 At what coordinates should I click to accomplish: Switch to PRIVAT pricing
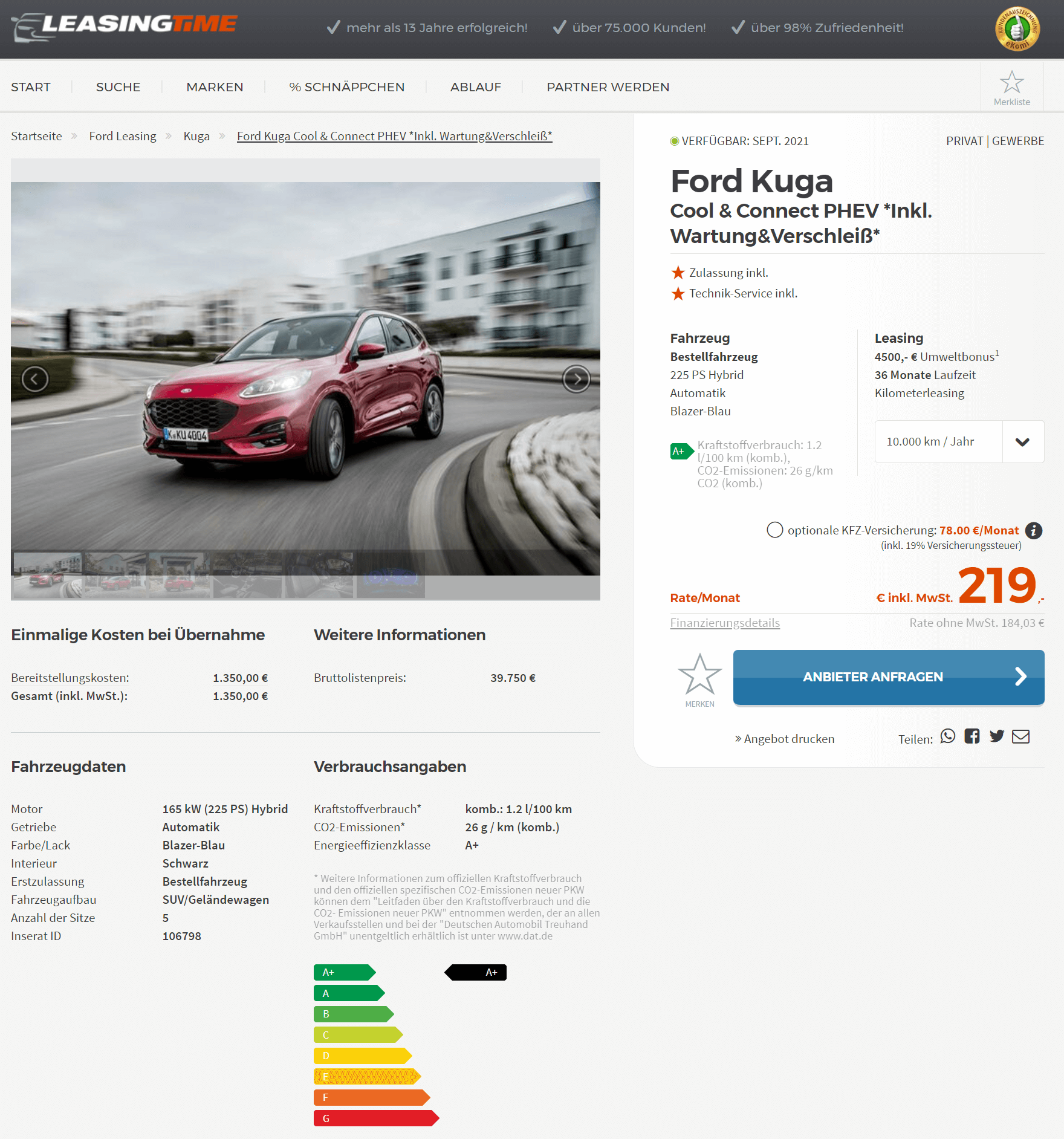(x=965, y=141)
